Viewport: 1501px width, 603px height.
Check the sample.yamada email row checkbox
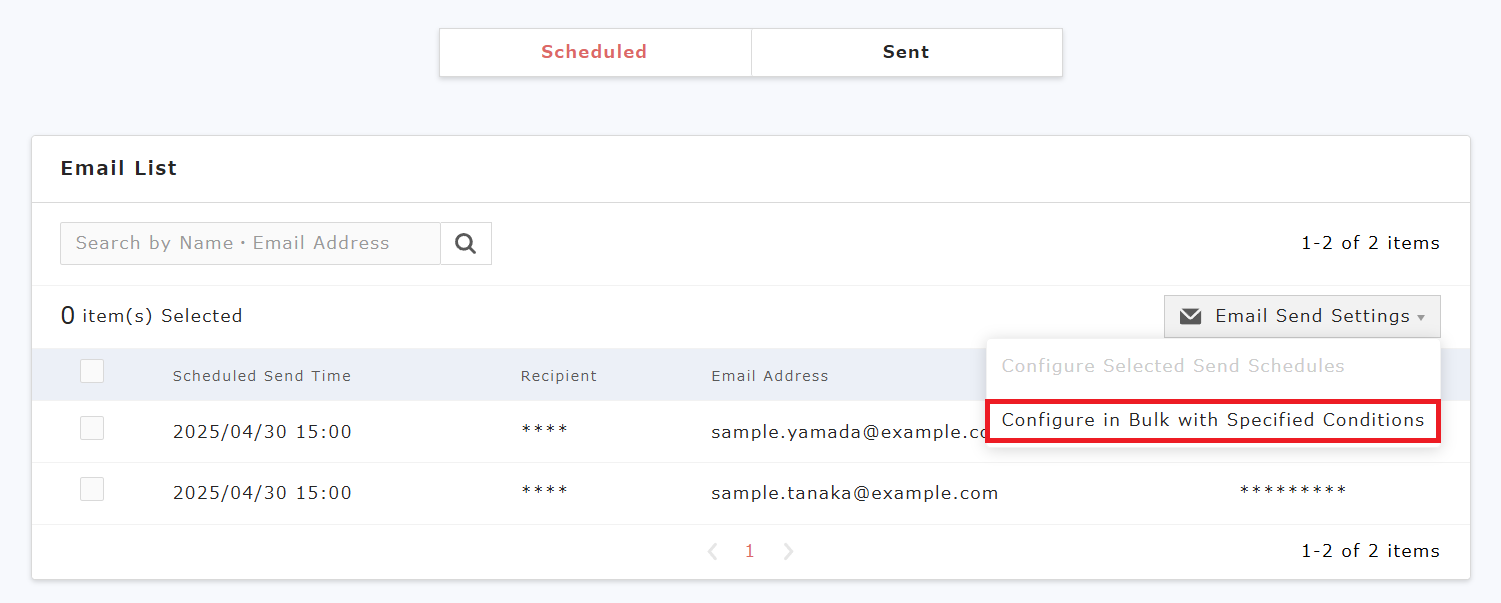(x=92, y=428)
